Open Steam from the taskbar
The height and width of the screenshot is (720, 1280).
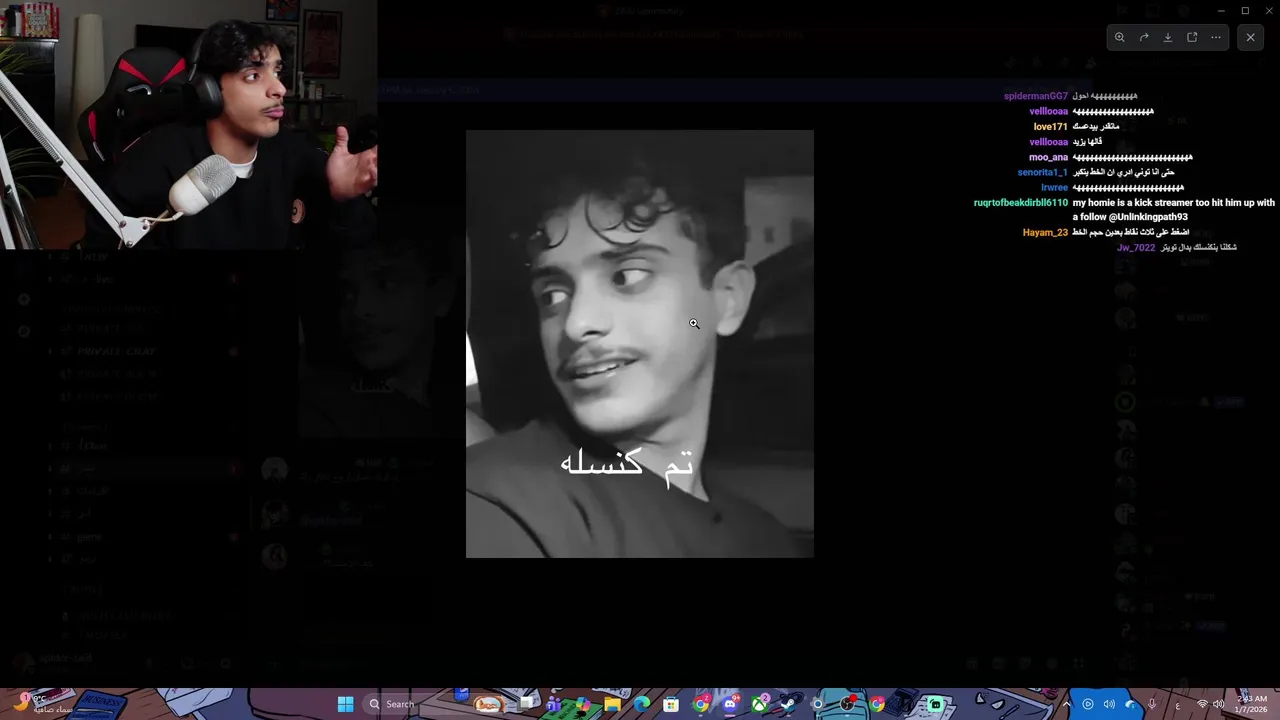pyautogui.click(x=787, y=704)
